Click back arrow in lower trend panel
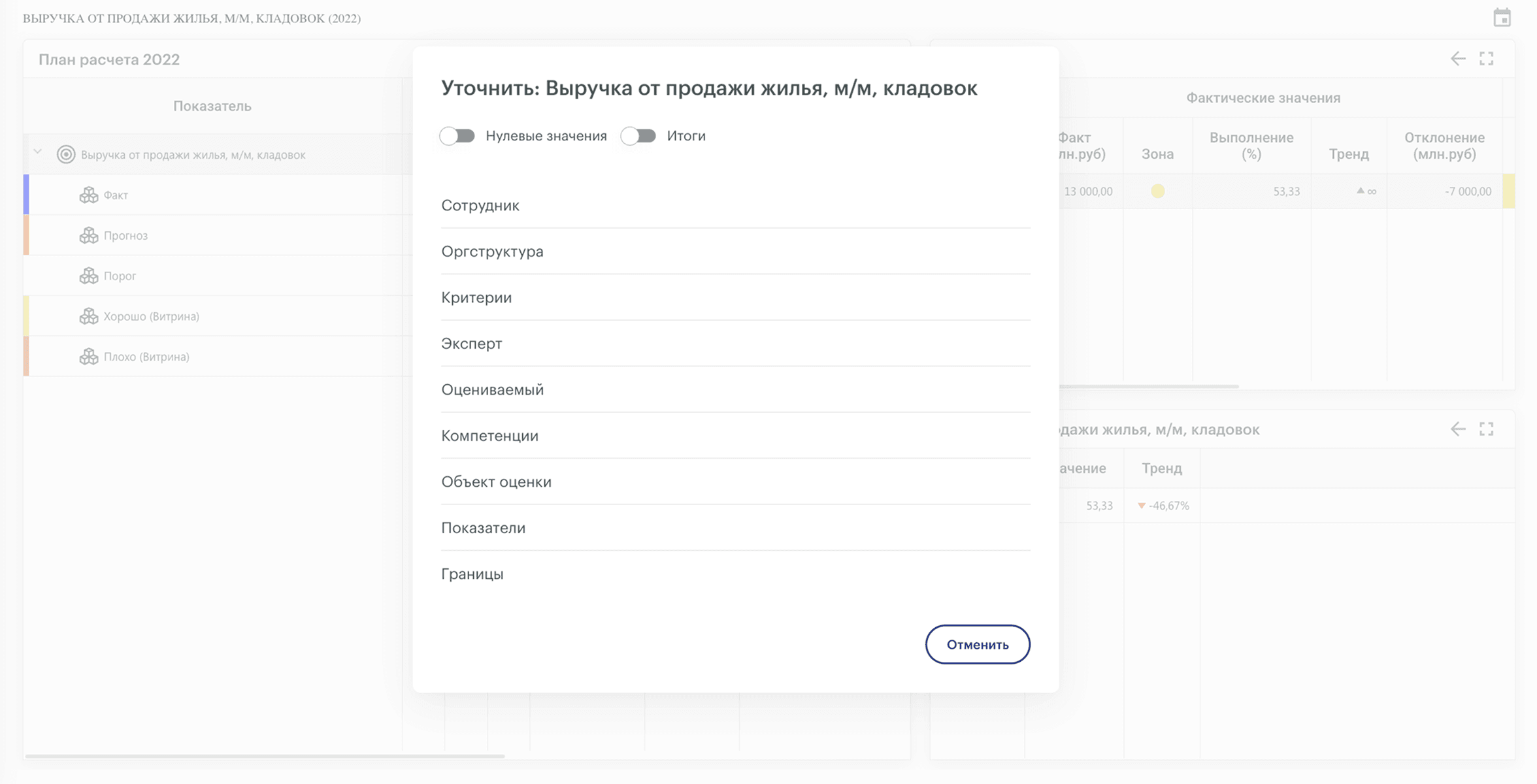Screen dimensions: 1537x784 coord(1458,429)
